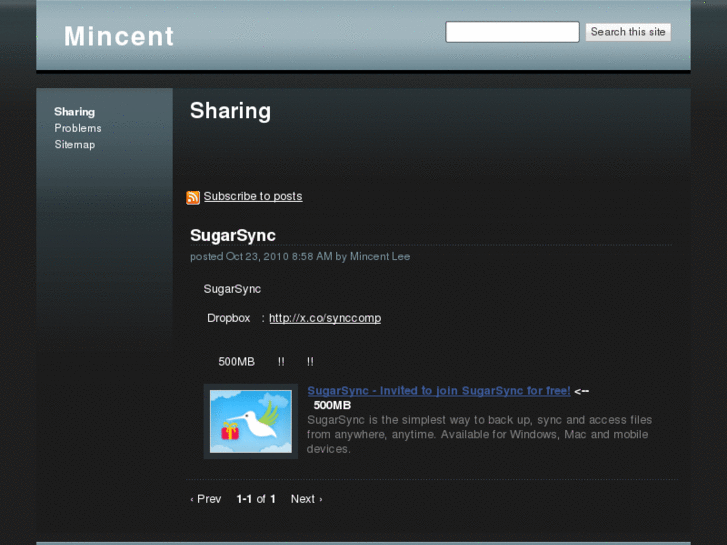Go to previous page with Prev
This screenshot has height=545, width=727.
coord(205,499)
